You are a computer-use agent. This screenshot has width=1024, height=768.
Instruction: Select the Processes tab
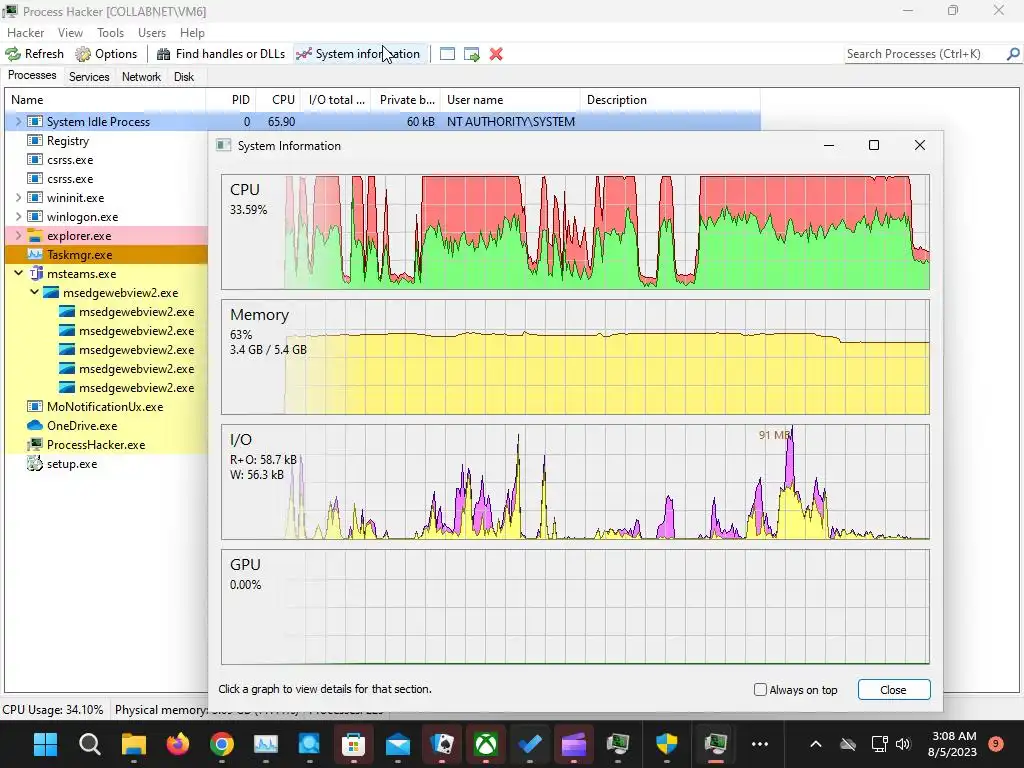coord(32,75)
